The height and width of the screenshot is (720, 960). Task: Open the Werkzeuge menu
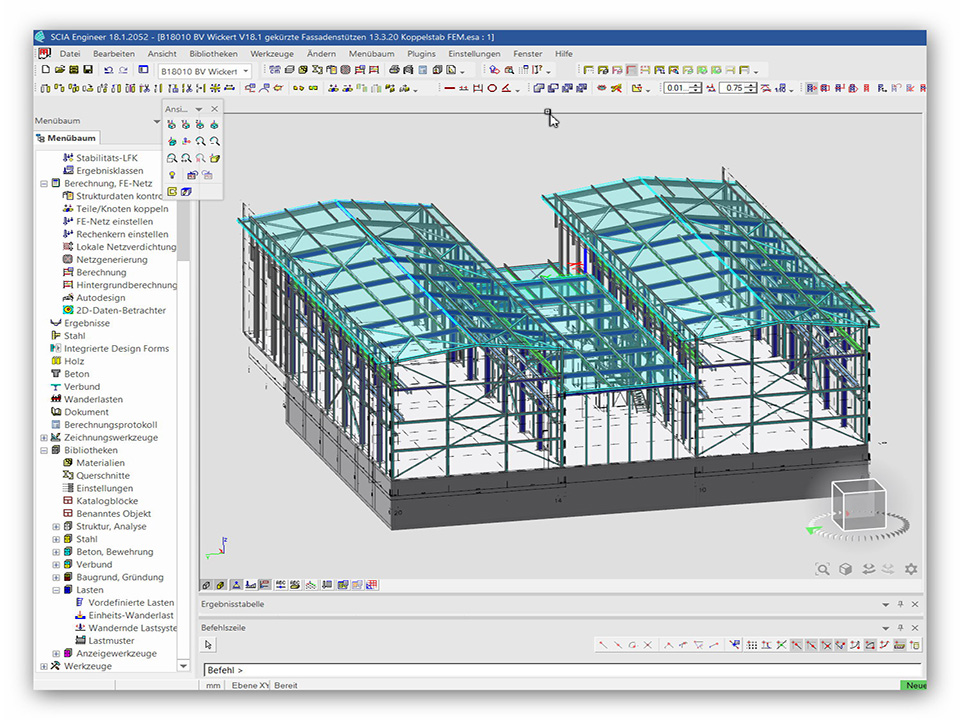[271, 53]
